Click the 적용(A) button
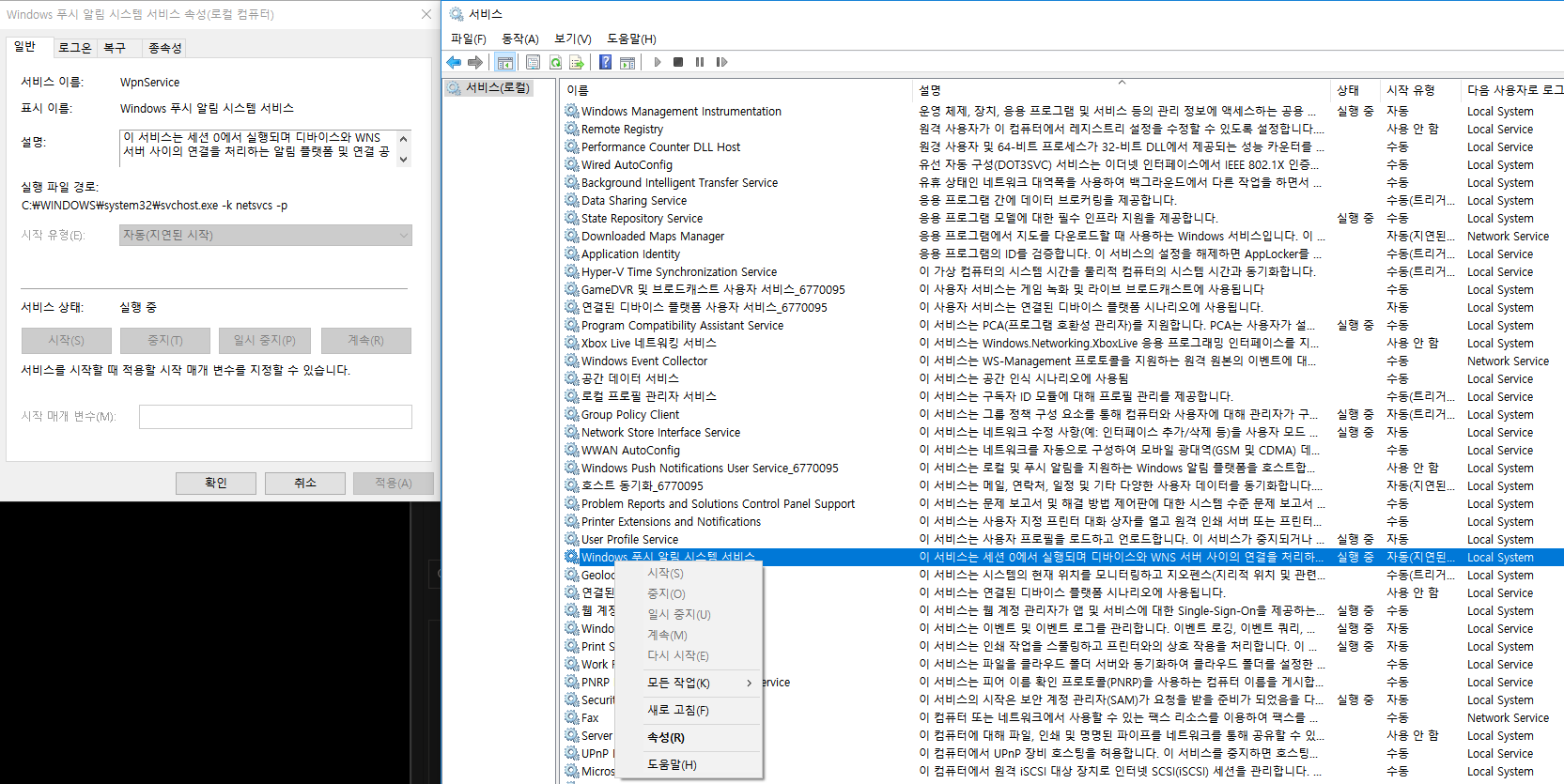Viewport: 1564px width, 784px height. point(394,483)
